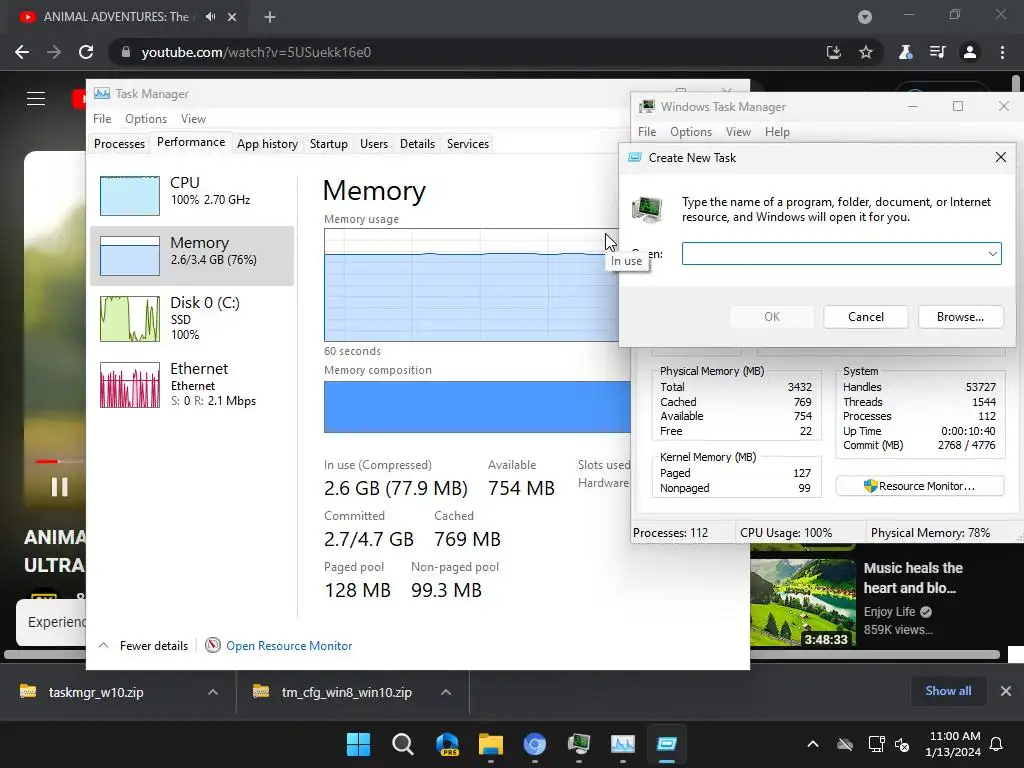Bookmark this page with the star

tap(866, 52)
